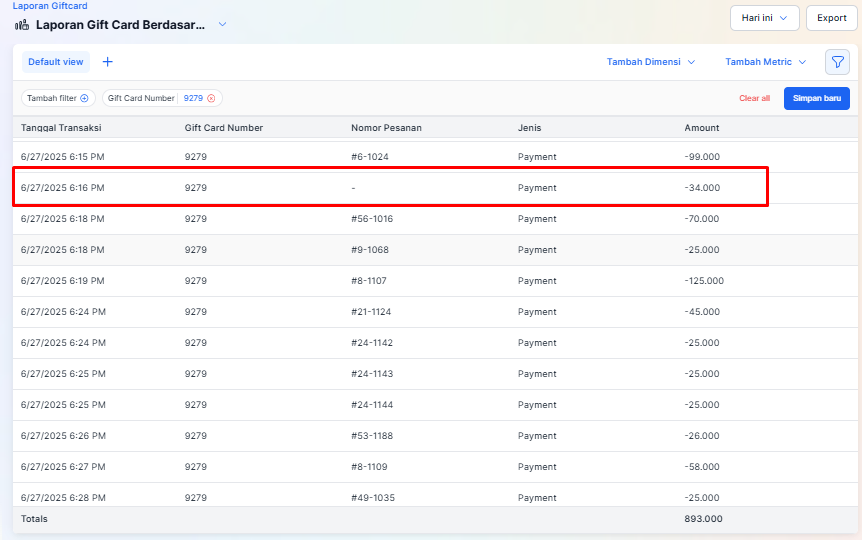862x540 pixels.
Task: Click the 6/27/2025 6:15 PM date cell
Action: tap(63, 157)
